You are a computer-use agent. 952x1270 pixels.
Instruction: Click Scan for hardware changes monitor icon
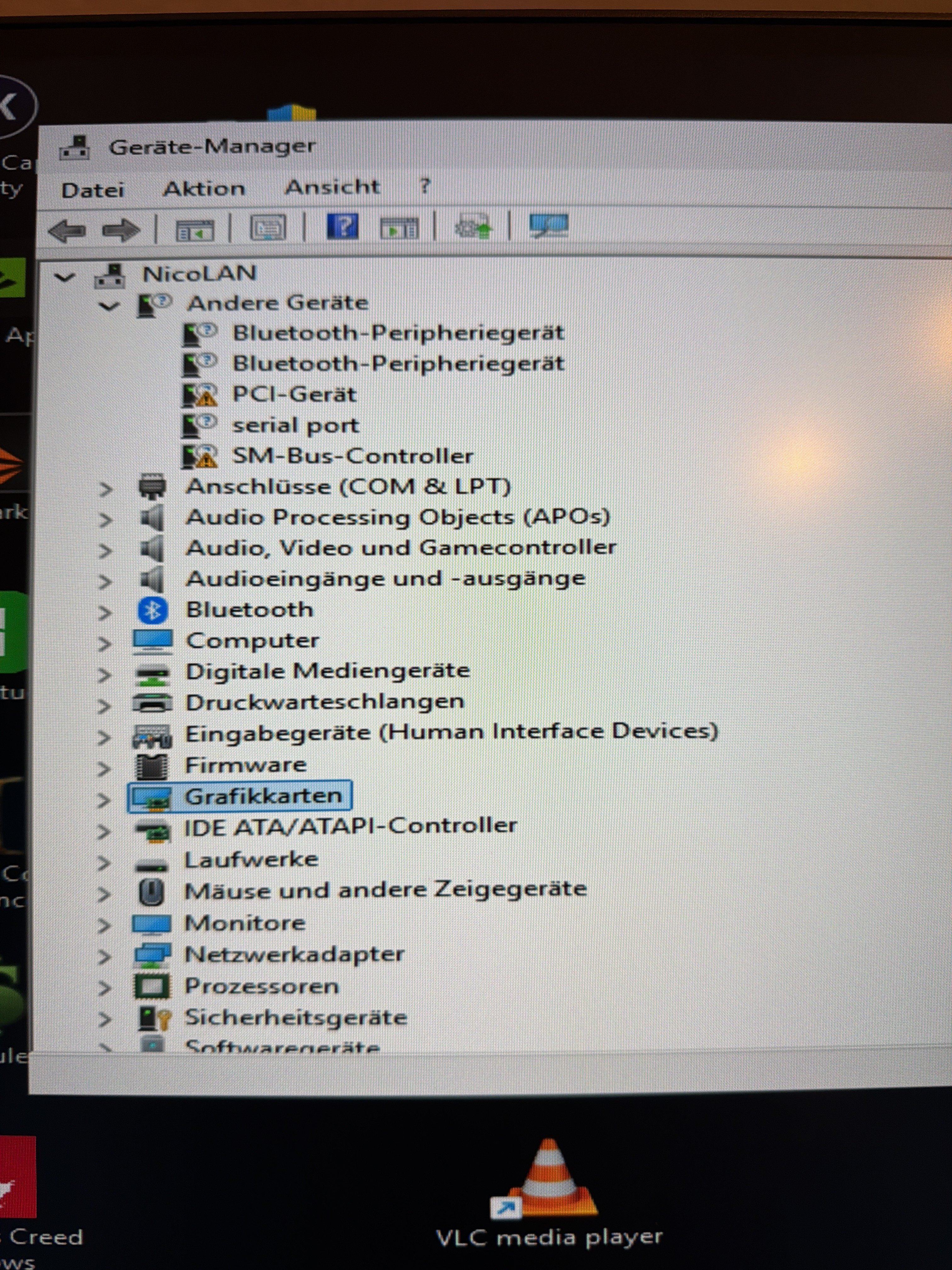[549, 226]
